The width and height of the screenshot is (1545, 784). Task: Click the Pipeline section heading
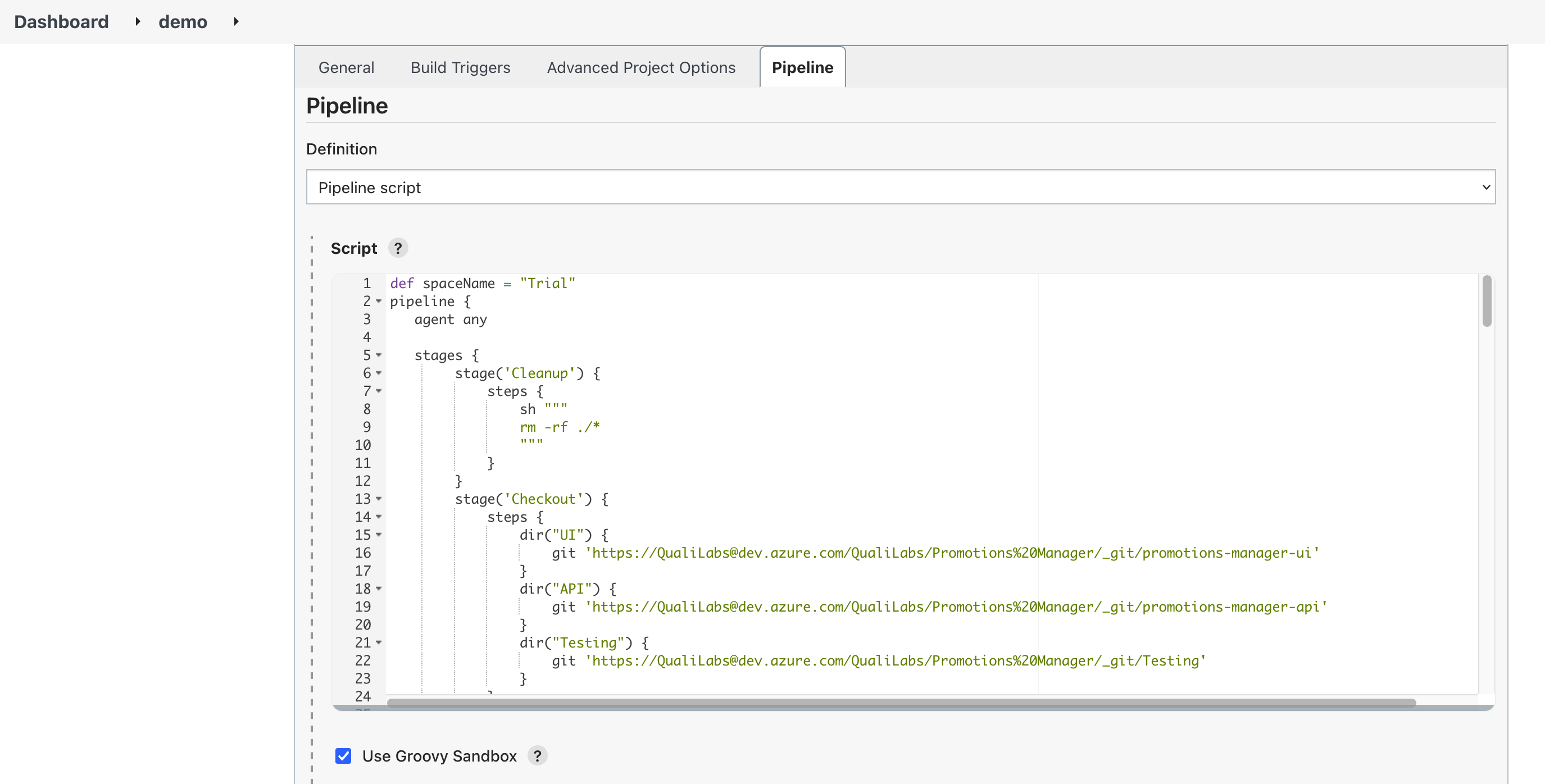[347, 106]
